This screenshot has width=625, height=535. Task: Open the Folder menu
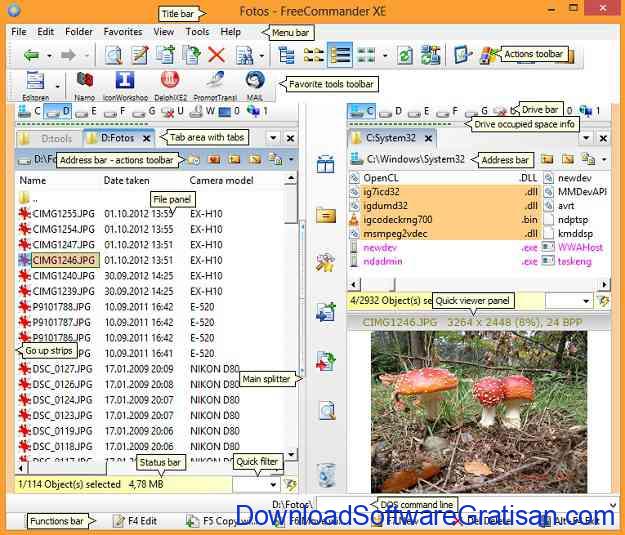tap(79, 32)
